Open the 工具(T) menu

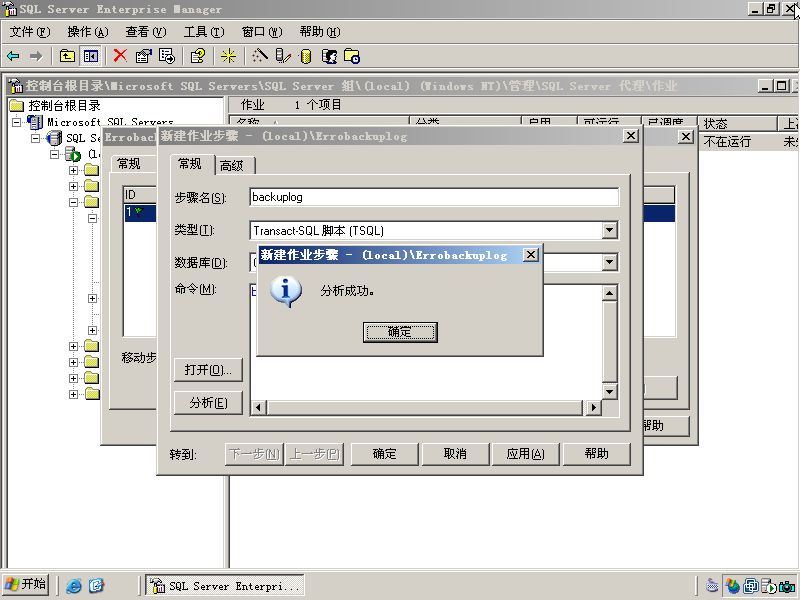coord(204,32)
